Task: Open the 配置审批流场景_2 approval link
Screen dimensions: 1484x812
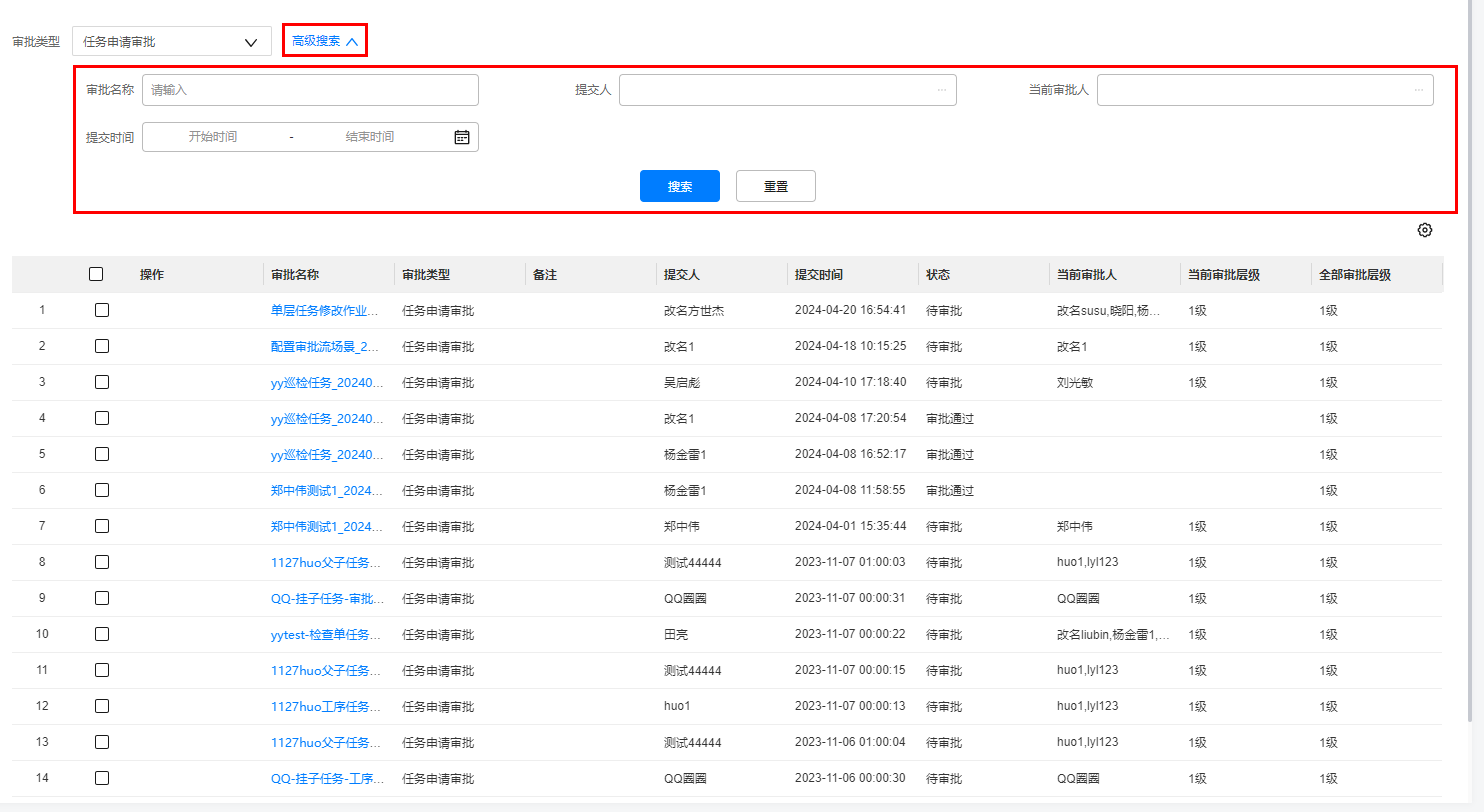Action: click(325, 346)
